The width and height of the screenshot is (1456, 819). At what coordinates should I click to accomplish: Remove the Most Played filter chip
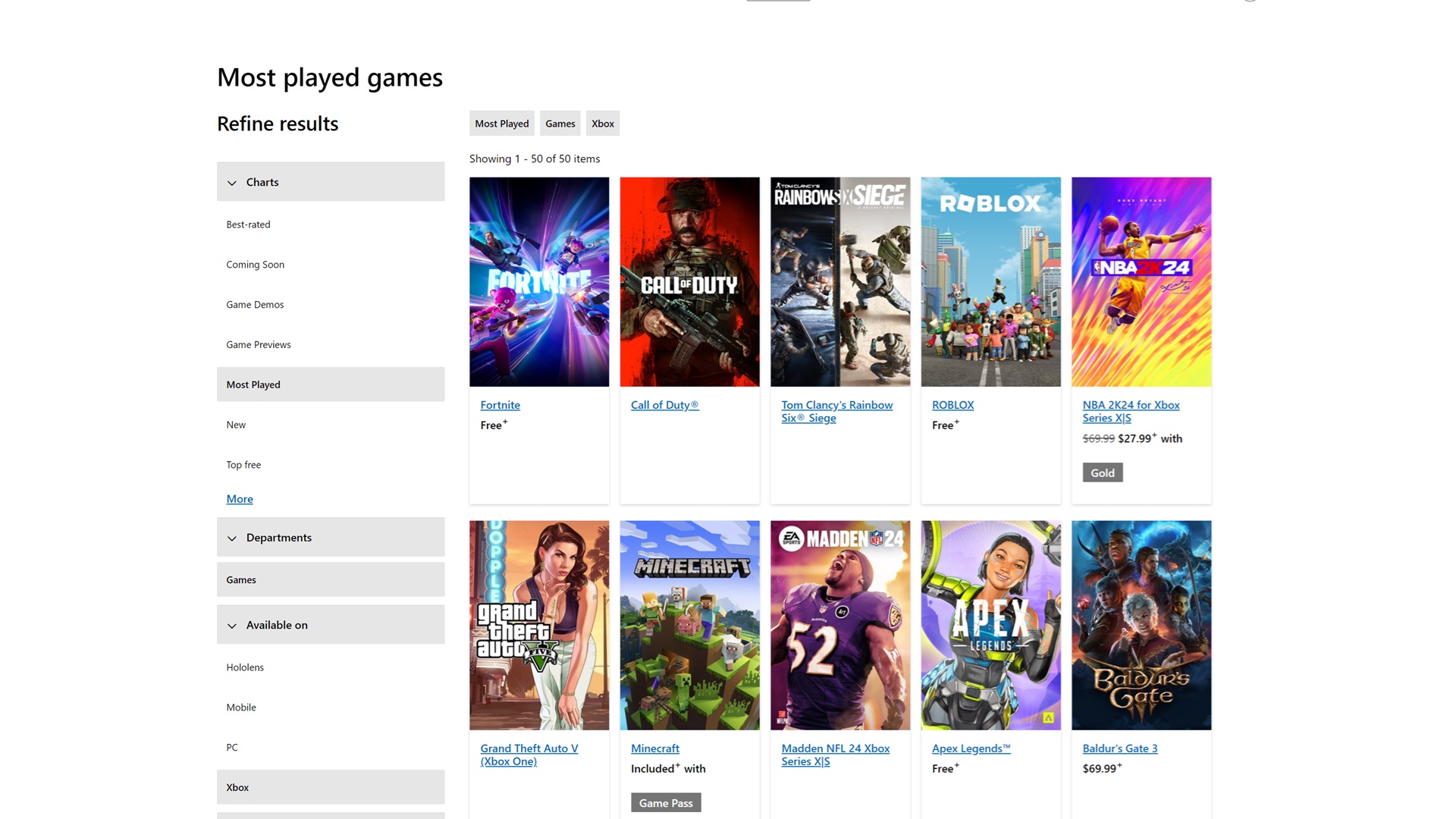point(501,123)
